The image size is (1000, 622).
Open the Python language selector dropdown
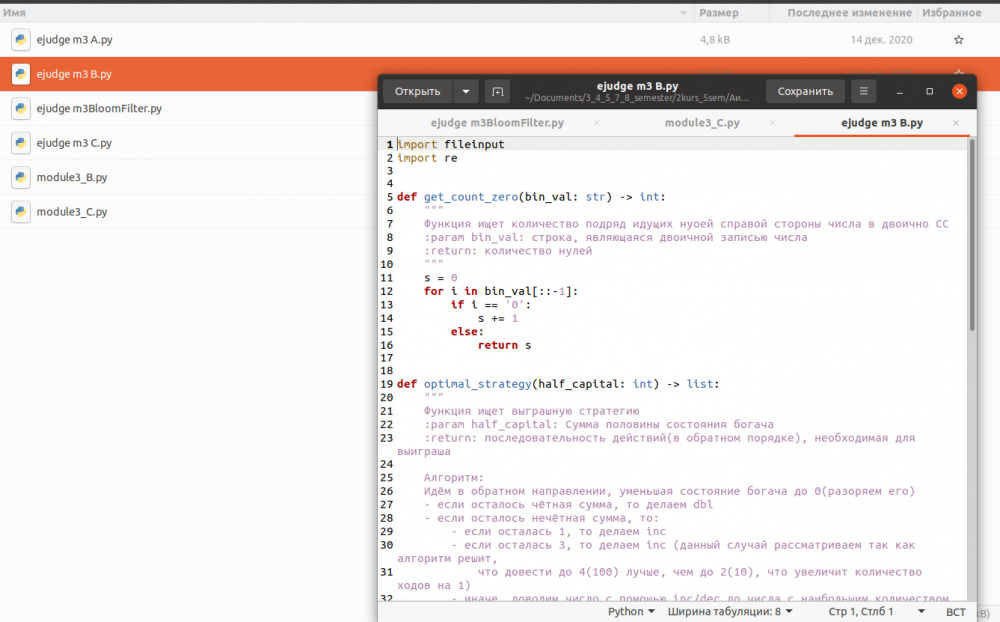coord(631,611)
